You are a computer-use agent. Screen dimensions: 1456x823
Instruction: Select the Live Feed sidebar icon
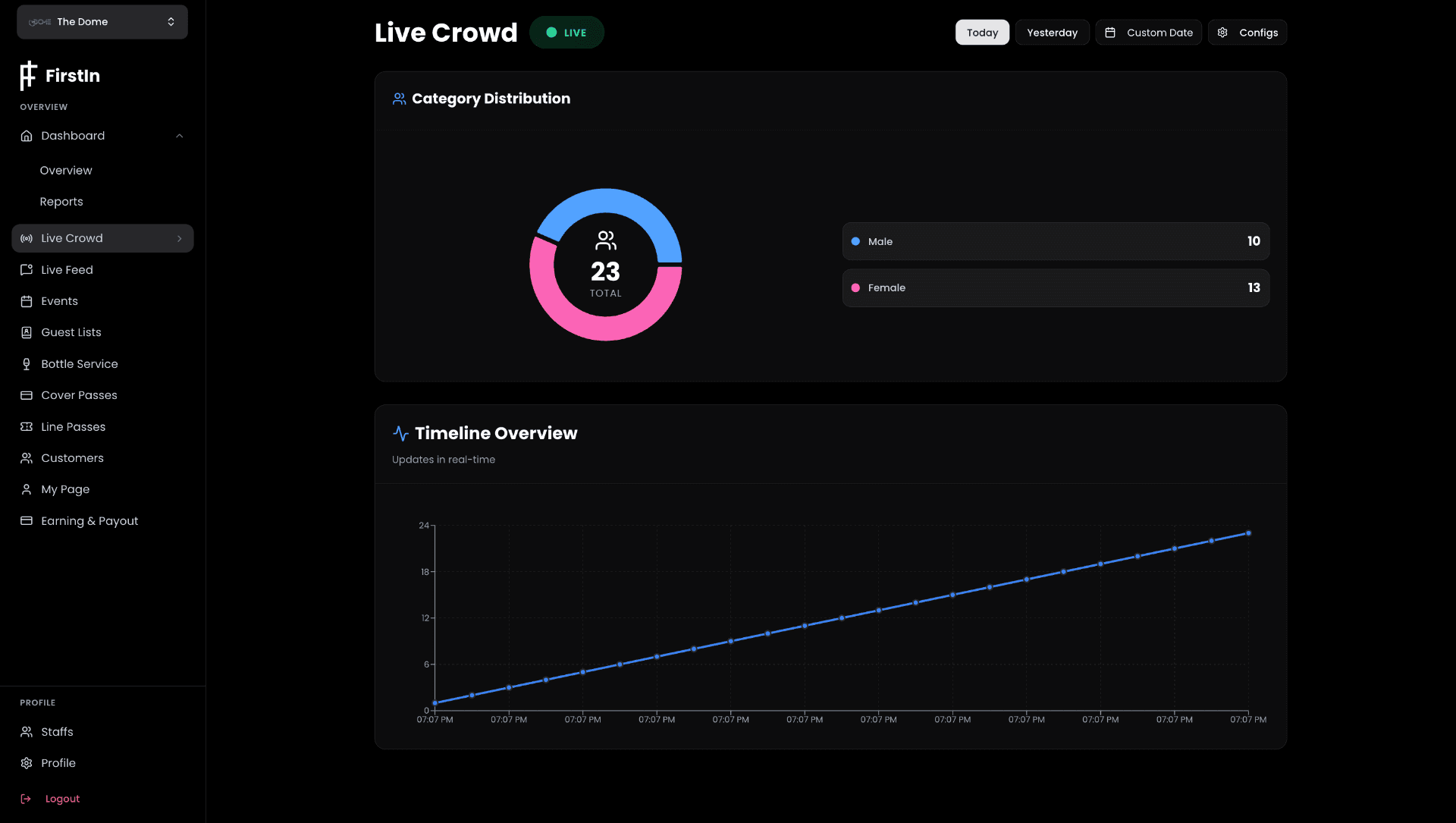(26, 270)
